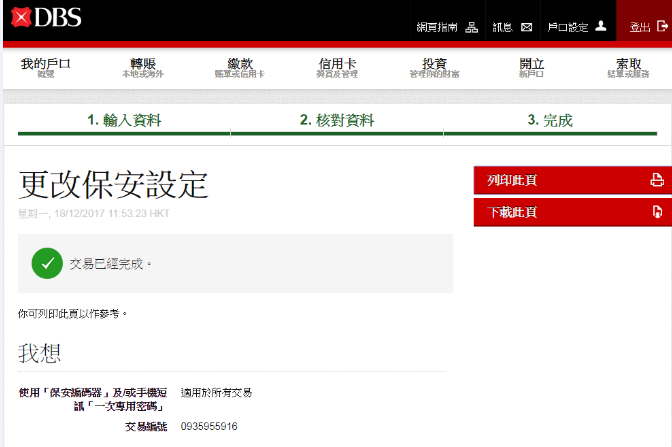This screenshot has width=672, height=447.
Task: Open the 索取 request menu
Action: [628, 67]
